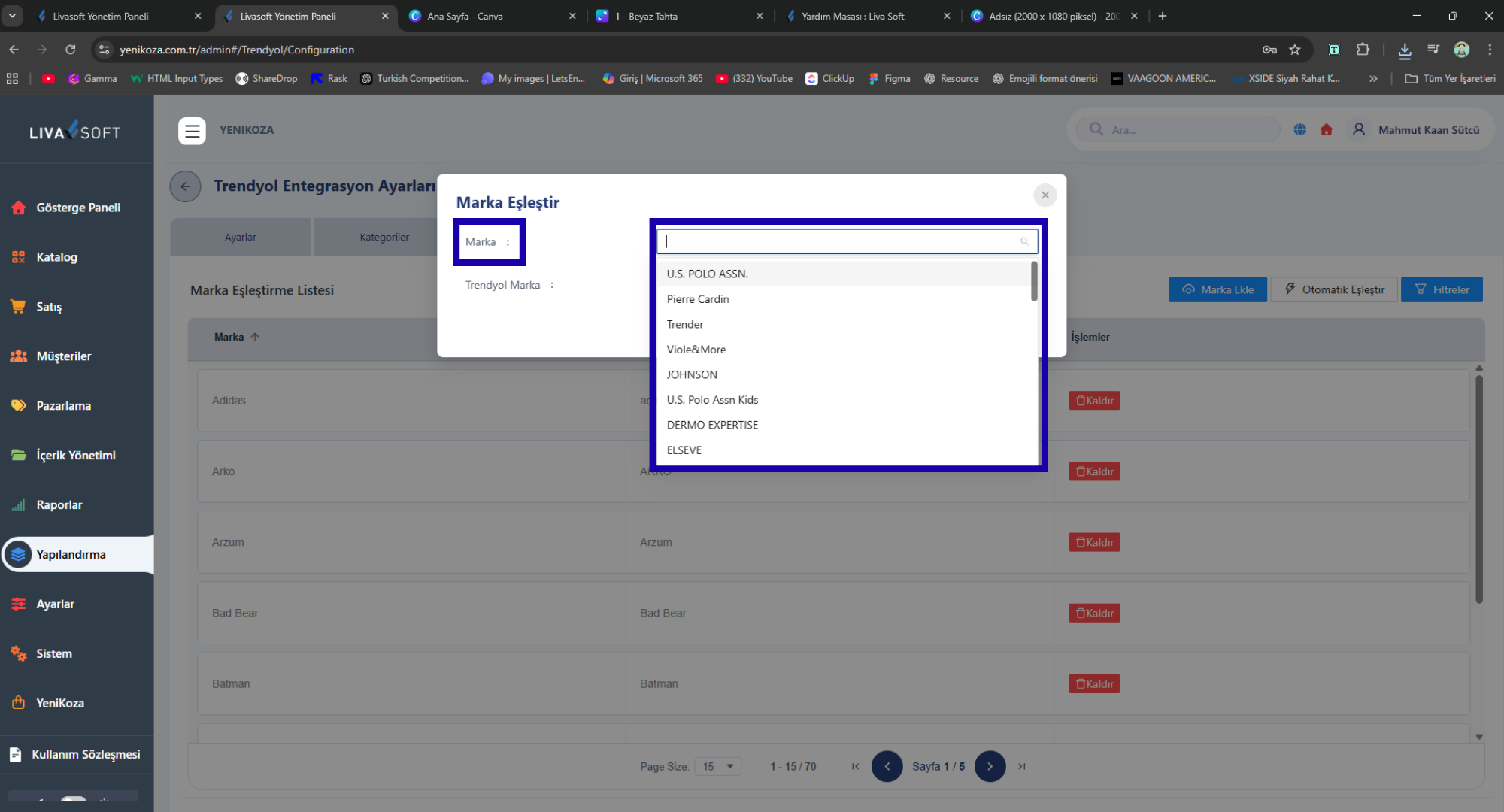
Task: Jump to last page icon
Action: coord(1021,766)
